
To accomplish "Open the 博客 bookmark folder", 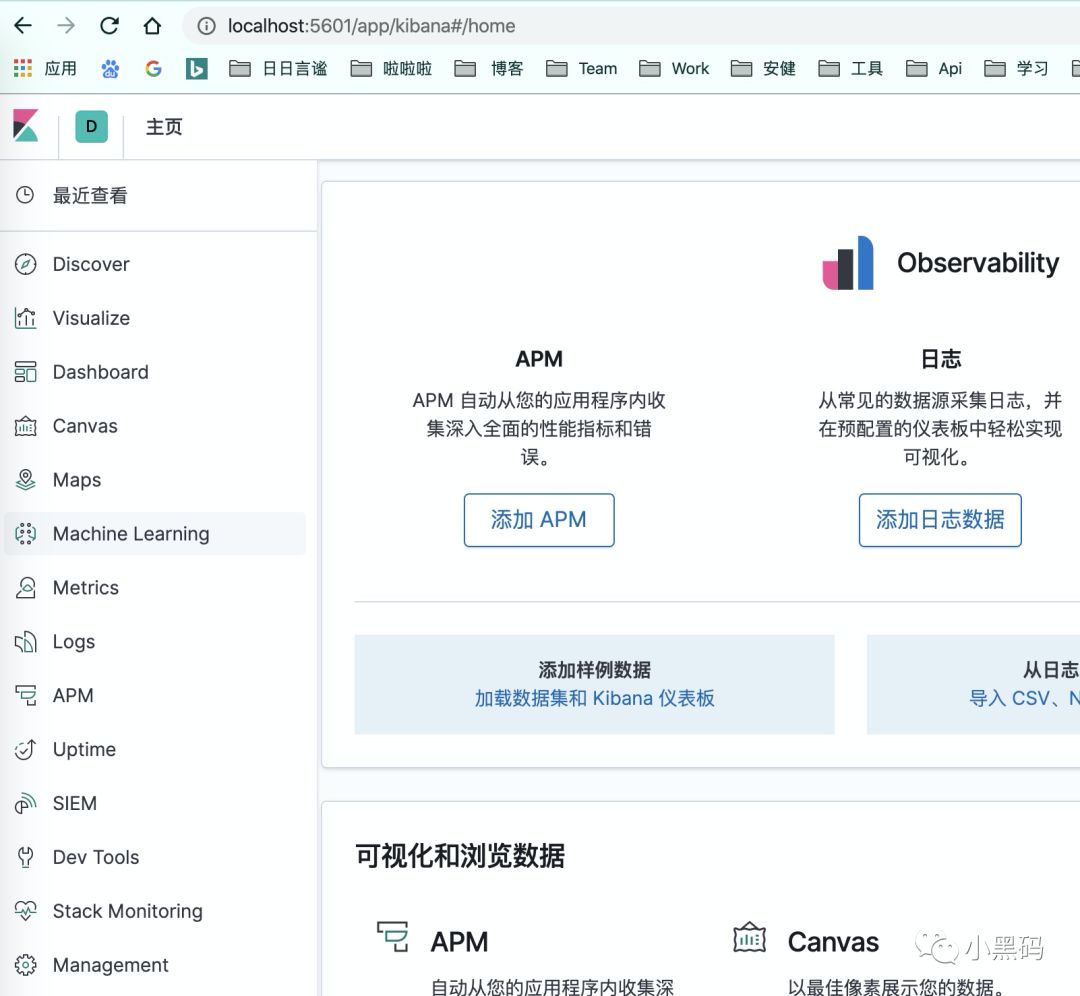I will click(488, 68).
